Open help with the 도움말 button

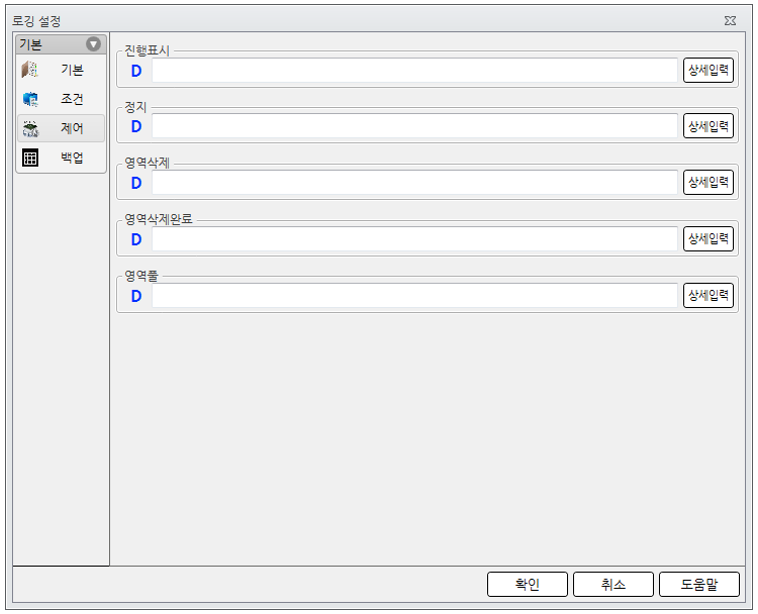click(x=699, y=585)
